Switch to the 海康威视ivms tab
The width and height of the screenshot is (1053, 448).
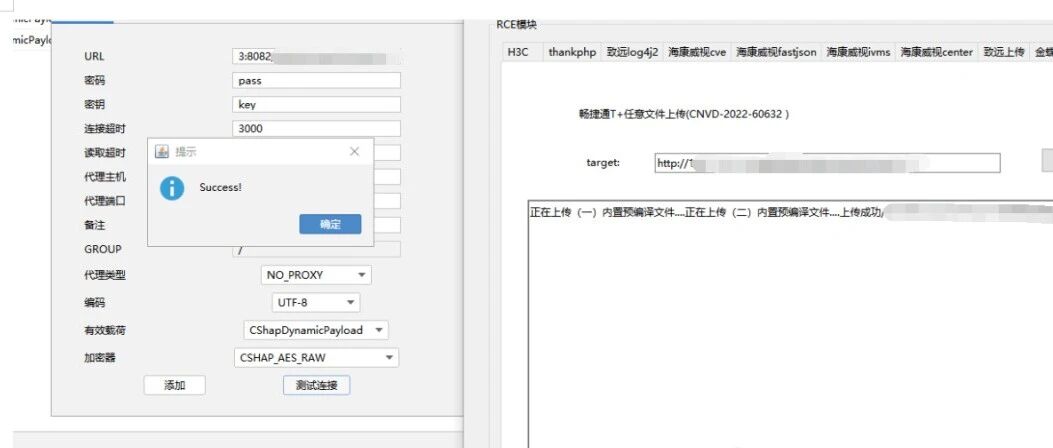[x=858, y=52]
